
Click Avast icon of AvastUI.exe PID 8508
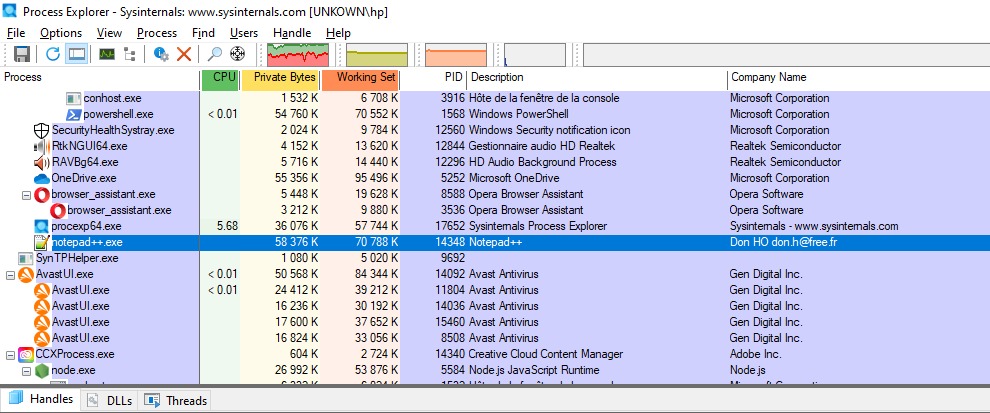pyautogui.click(x=42, y=338)
